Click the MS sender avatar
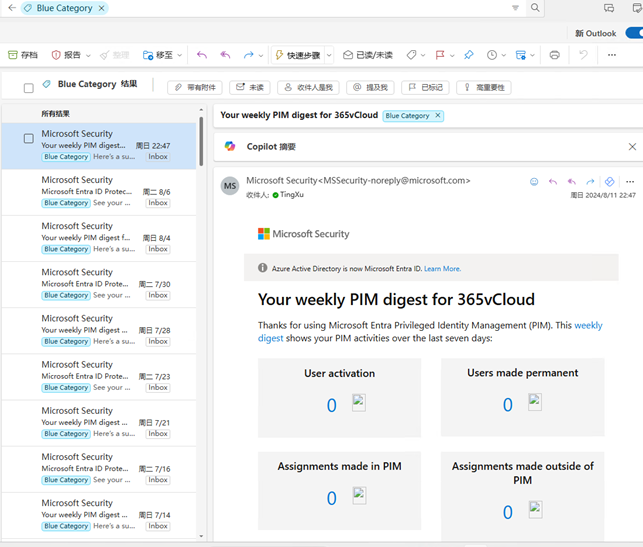This screenshot has height=547, width=643. [230, 186]
